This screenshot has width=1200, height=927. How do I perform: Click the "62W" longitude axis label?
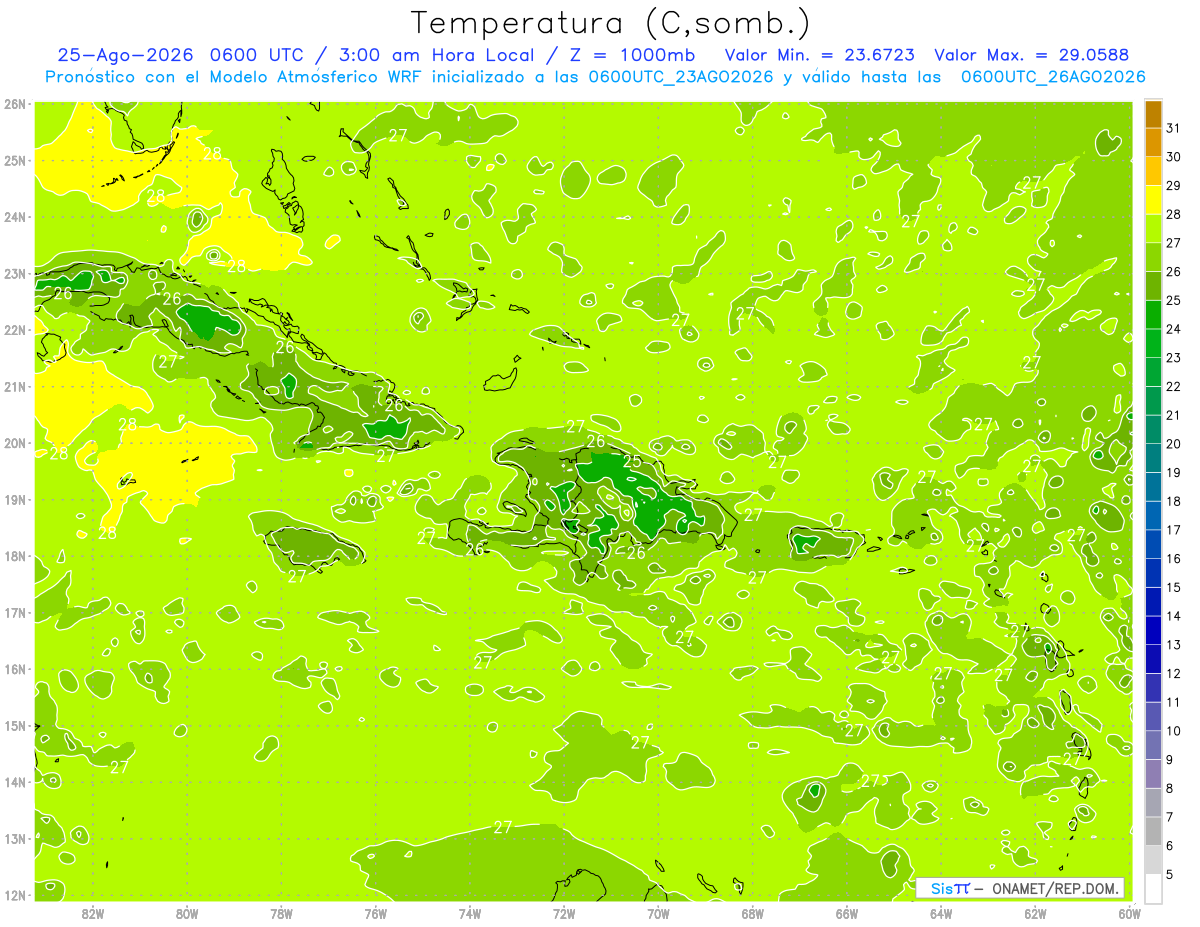1035,913
